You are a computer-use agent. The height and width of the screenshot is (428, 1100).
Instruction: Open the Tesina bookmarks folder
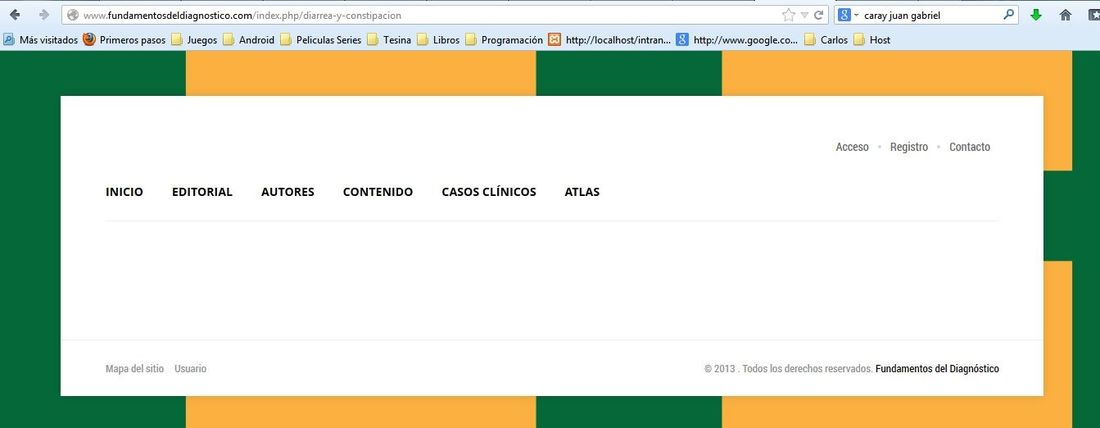pos(389,40)
